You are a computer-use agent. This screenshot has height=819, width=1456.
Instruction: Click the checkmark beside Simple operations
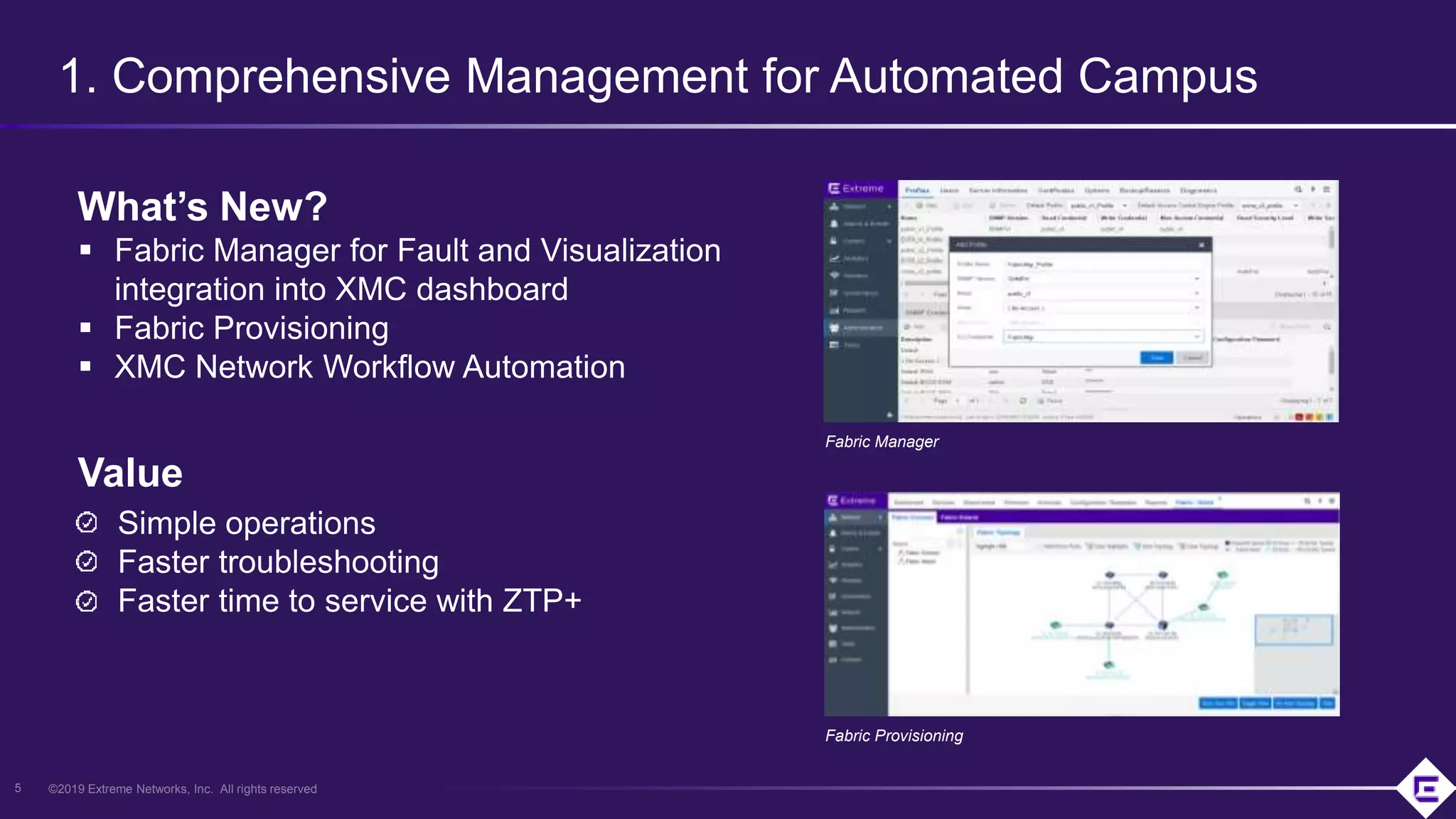coord(87,523)
